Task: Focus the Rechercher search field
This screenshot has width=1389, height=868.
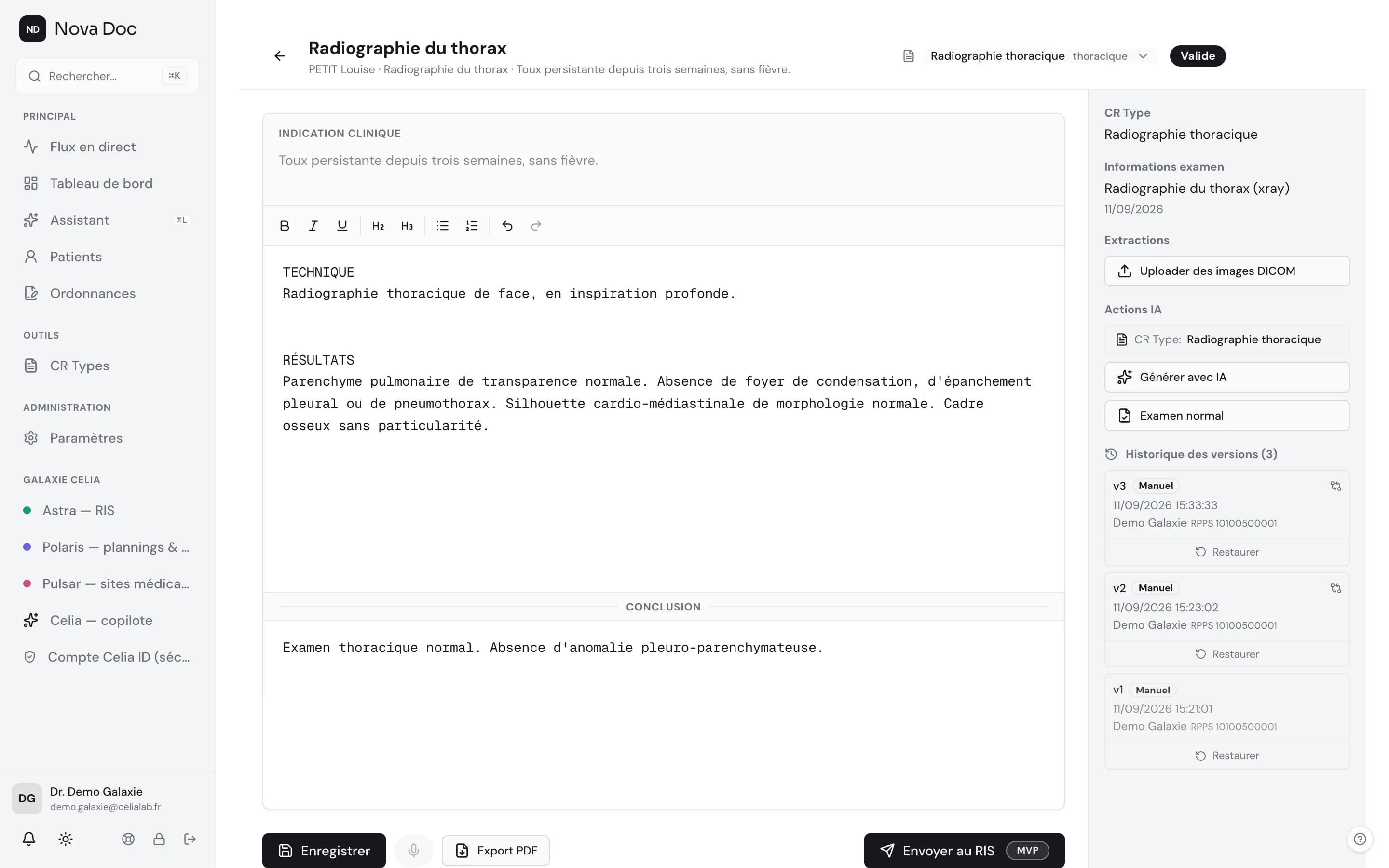Action: tap(108, 76)
